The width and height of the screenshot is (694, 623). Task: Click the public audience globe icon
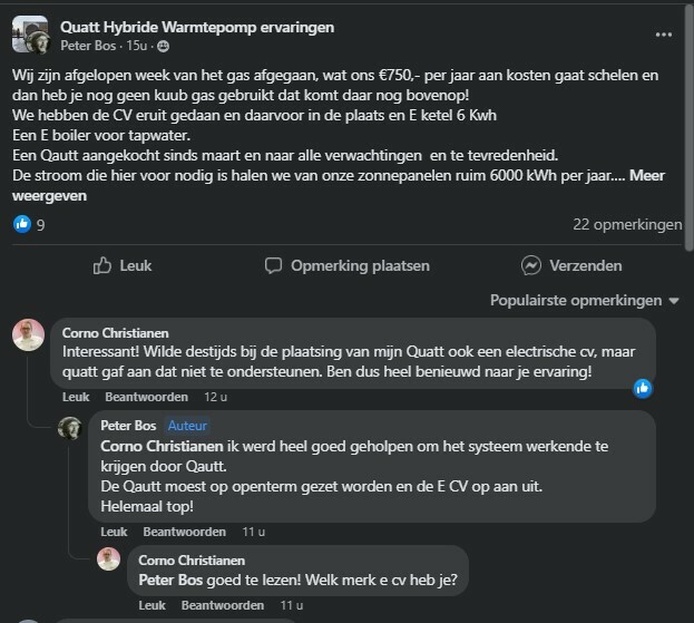click(x=164, y=46)
